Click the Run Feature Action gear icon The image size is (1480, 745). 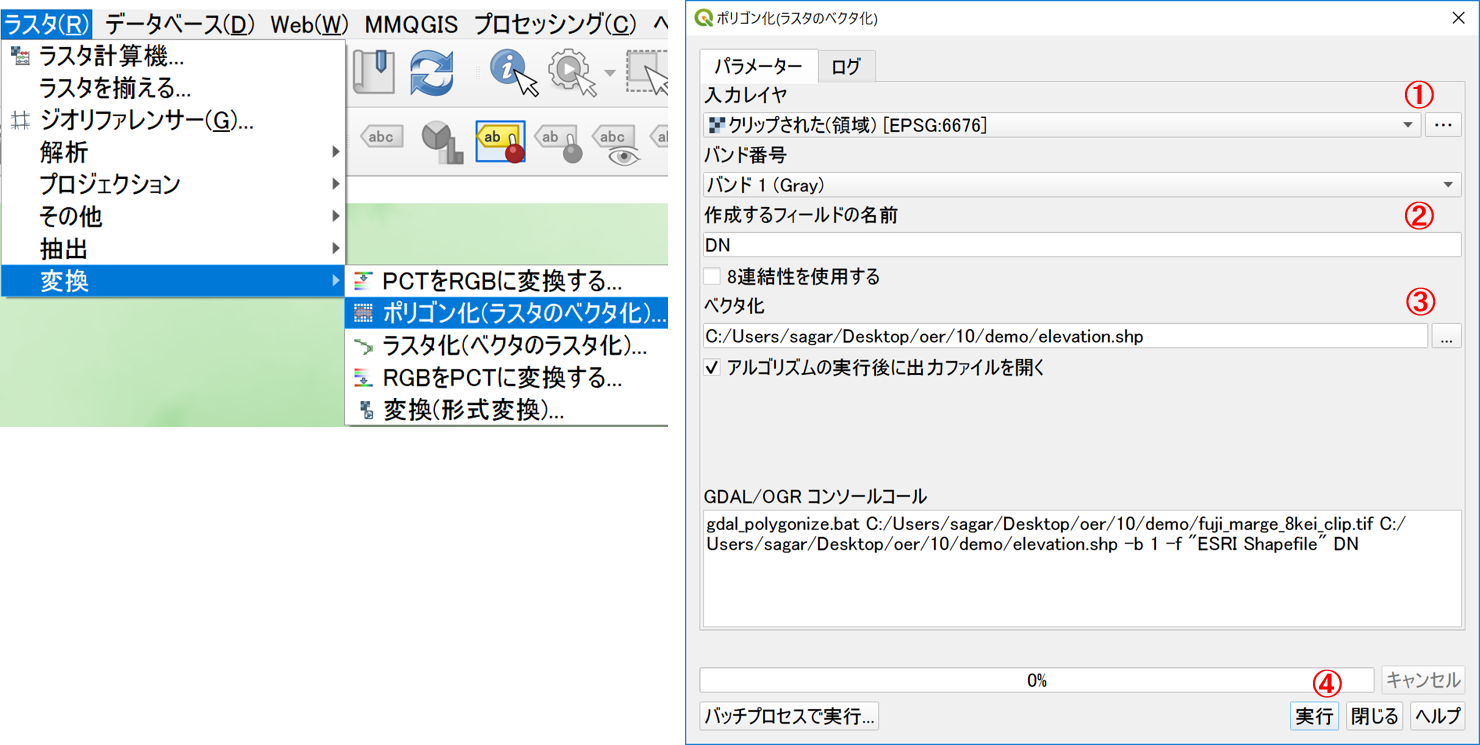tap(571, 72)
